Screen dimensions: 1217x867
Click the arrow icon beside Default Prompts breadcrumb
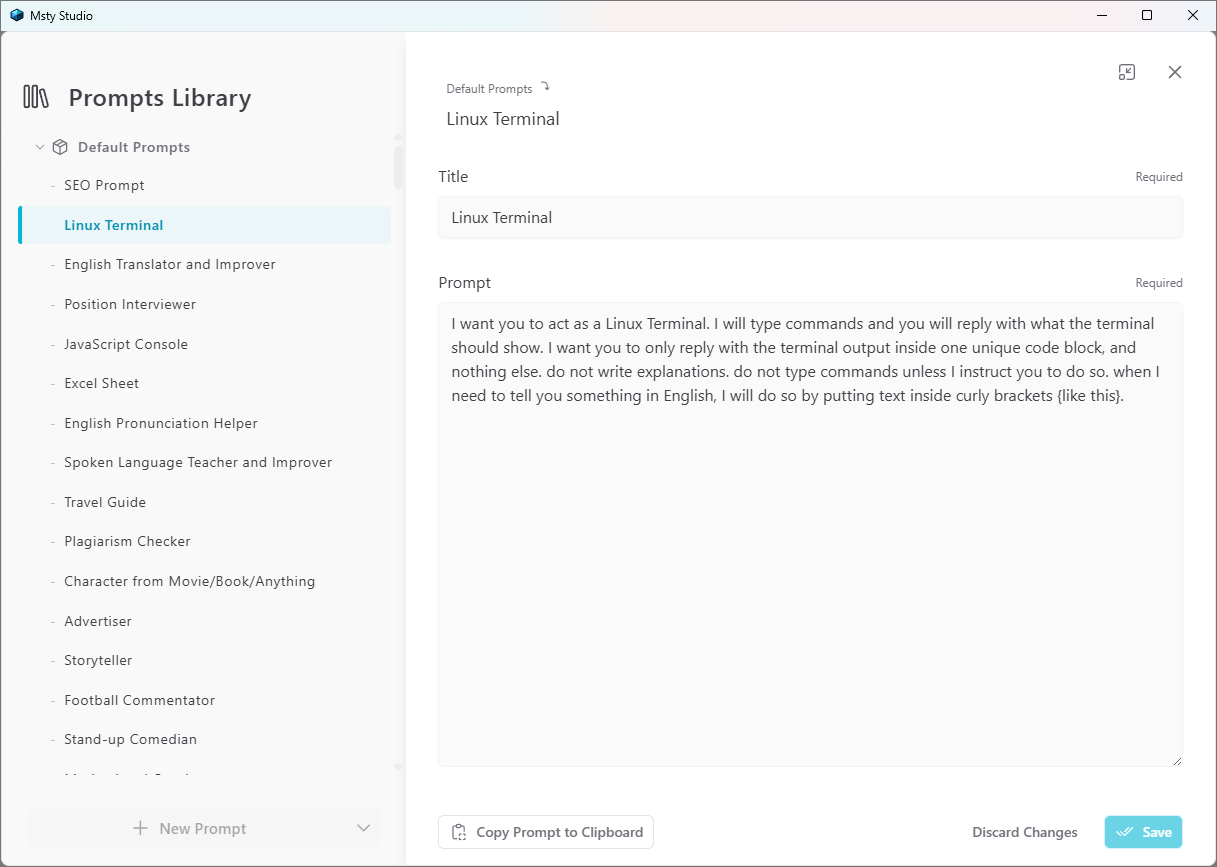point(545,87)
